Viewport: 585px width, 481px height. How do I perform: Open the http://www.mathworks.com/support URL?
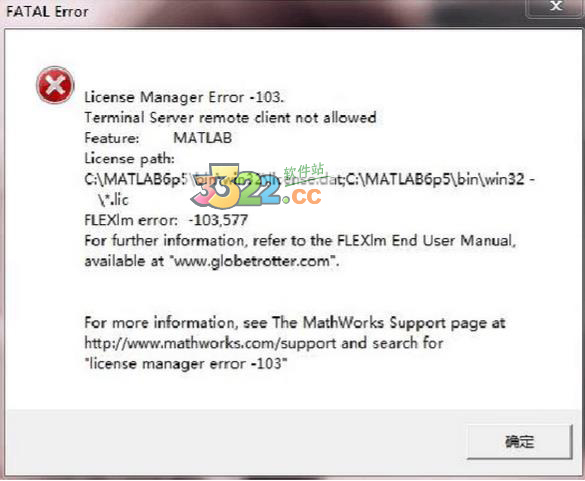point(210,343)
